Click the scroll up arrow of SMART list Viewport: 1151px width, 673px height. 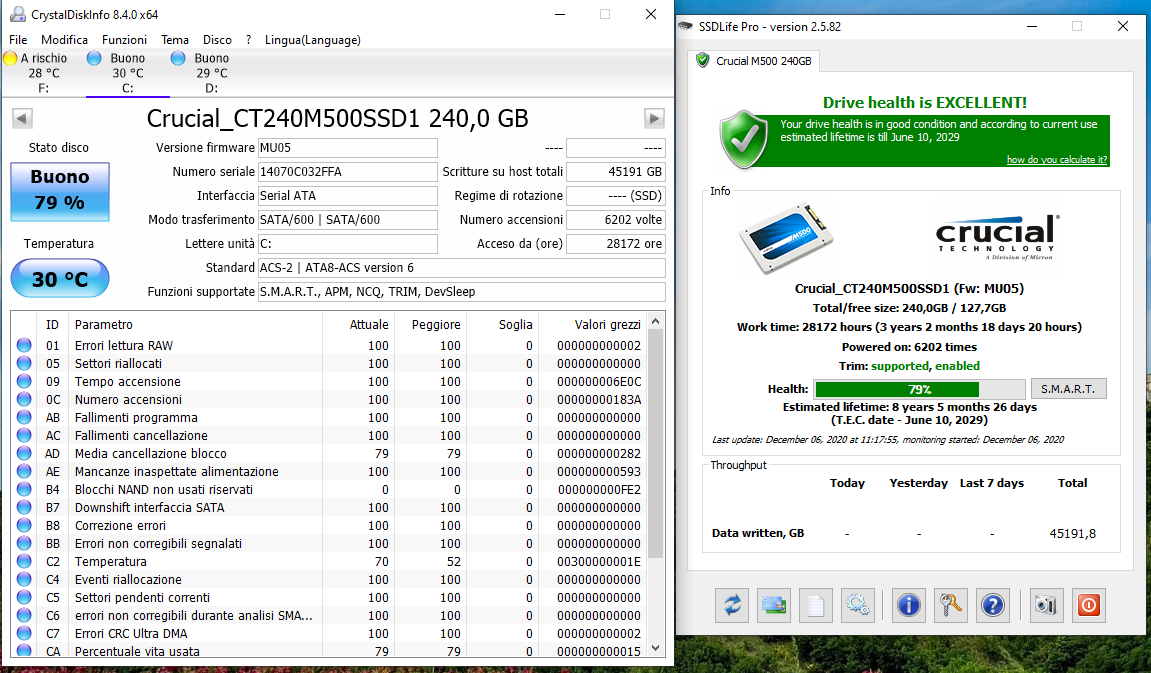(x=656, y=321)
